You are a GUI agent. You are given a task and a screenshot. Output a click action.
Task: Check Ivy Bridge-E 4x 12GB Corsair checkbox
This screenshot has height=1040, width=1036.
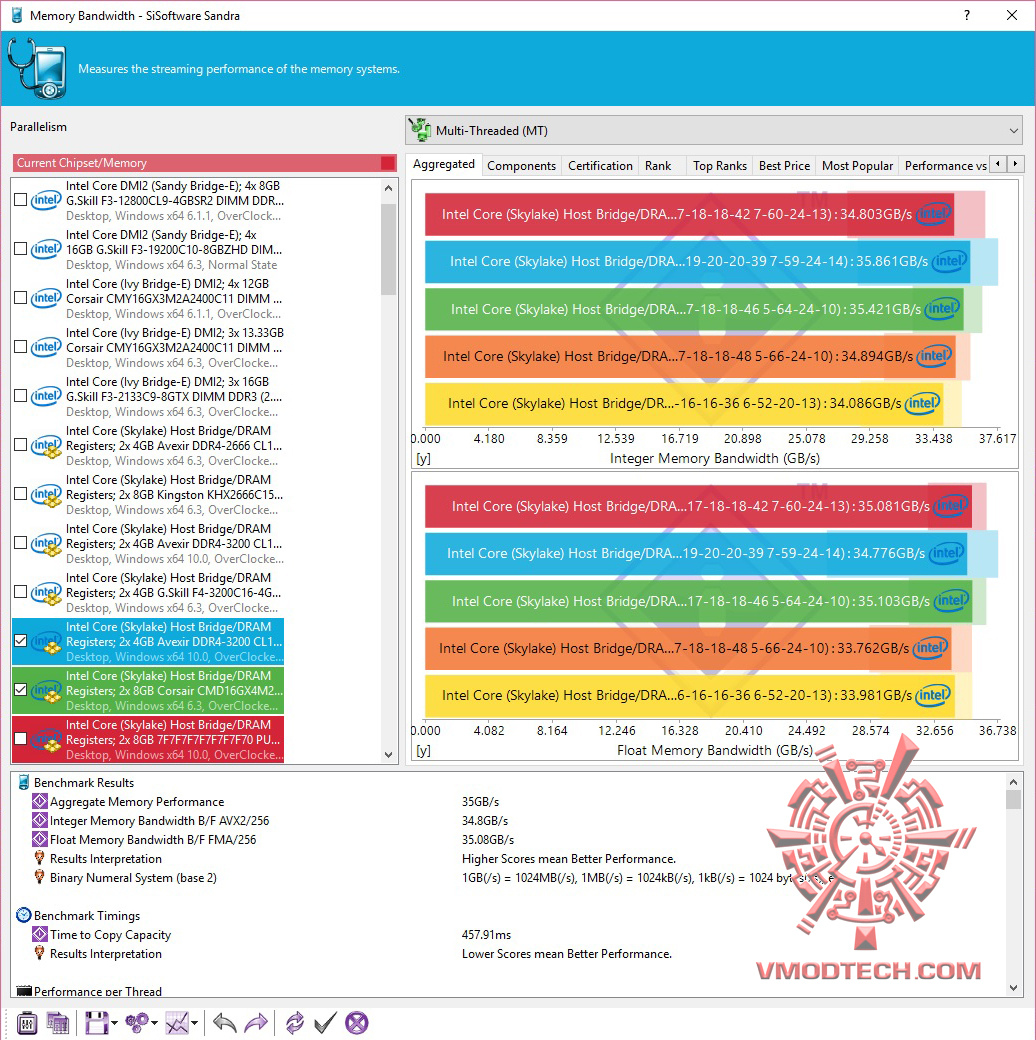[21, 298]
